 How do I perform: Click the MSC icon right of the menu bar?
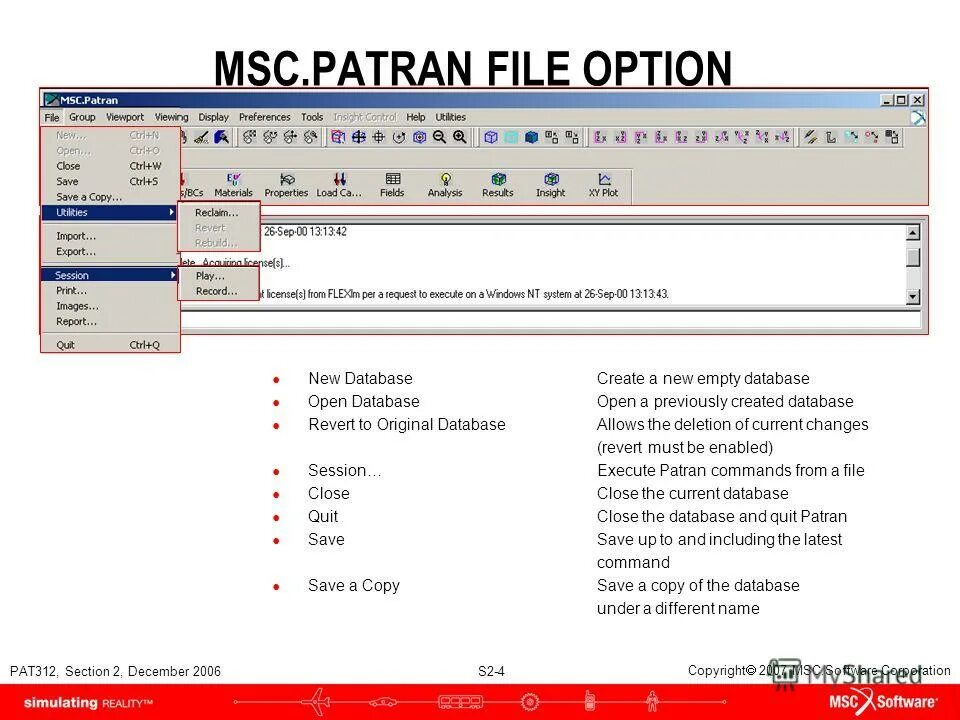click(917, 118)
